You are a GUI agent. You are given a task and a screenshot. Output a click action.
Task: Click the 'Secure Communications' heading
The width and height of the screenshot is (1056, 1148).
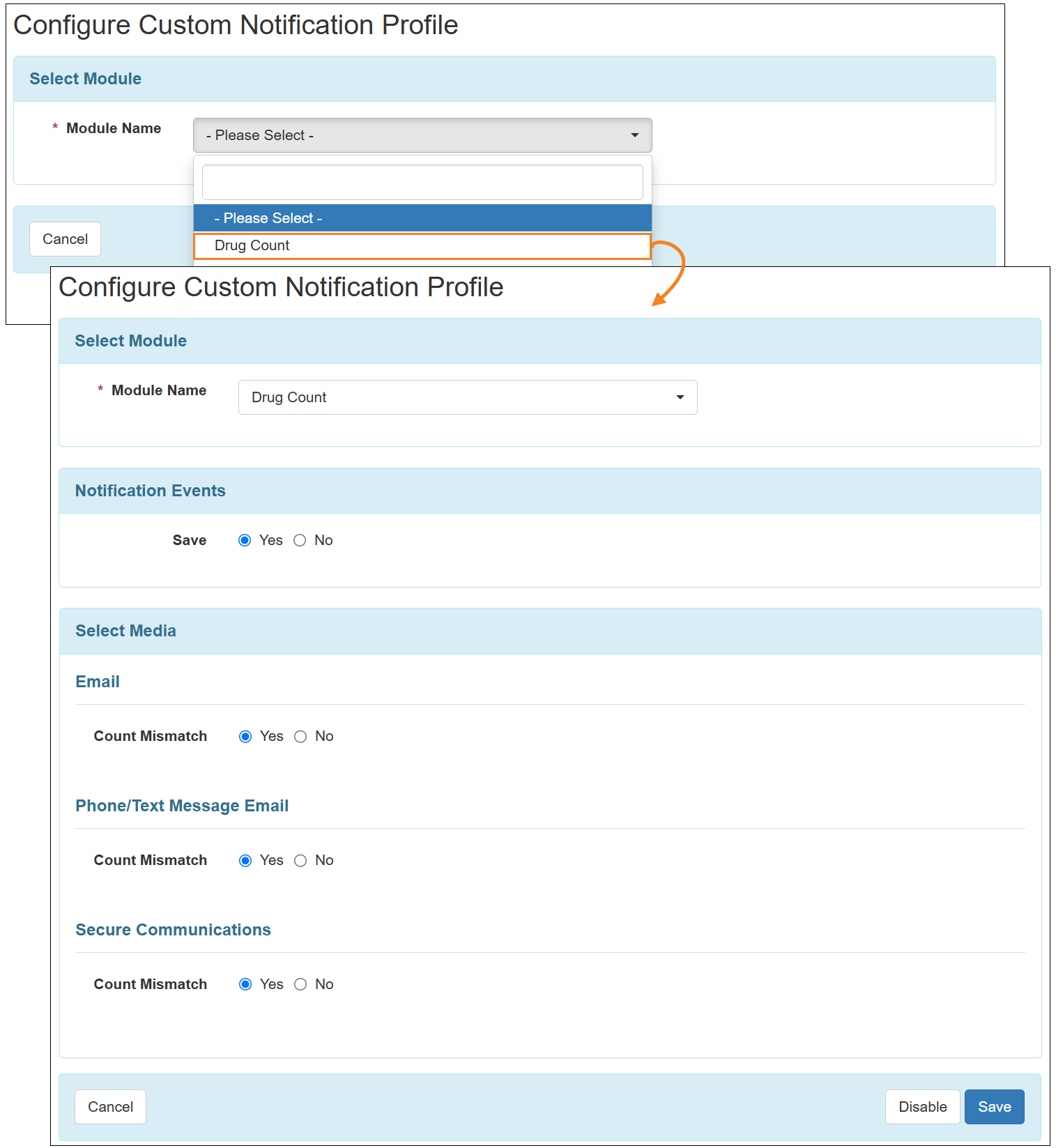[x=173, y=930]
